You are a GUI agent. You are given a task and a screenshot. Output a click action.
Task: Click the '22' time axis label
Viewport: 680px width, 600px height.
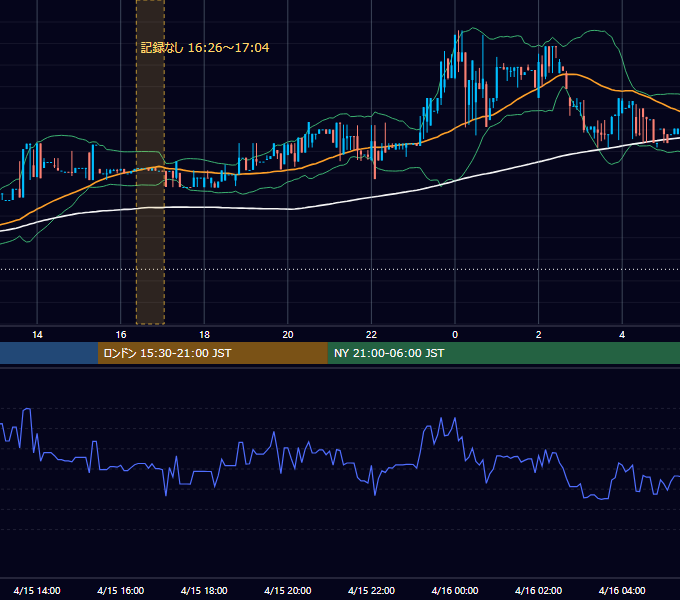371,335
